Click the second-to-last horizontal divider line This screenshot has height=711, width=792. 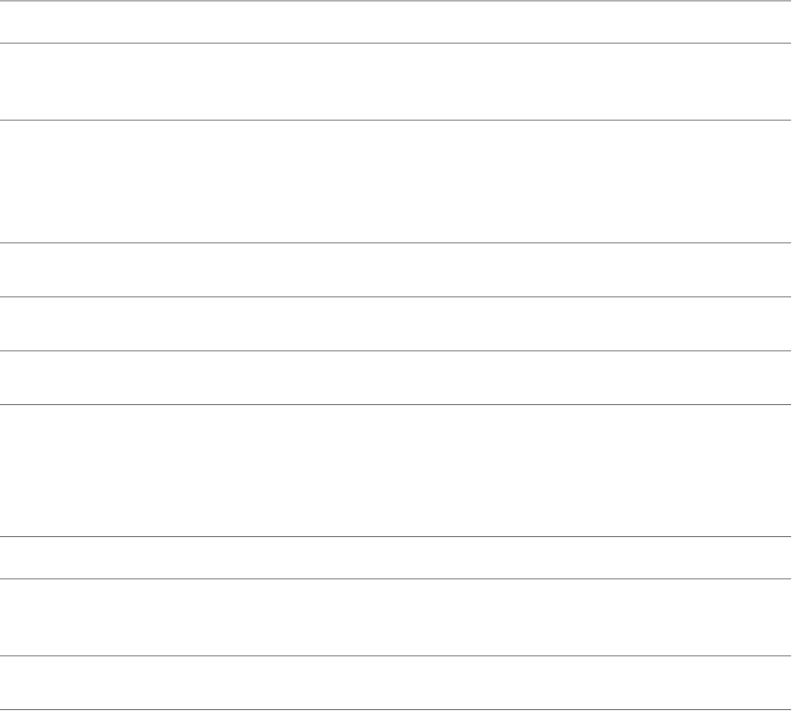coord(396,655)
